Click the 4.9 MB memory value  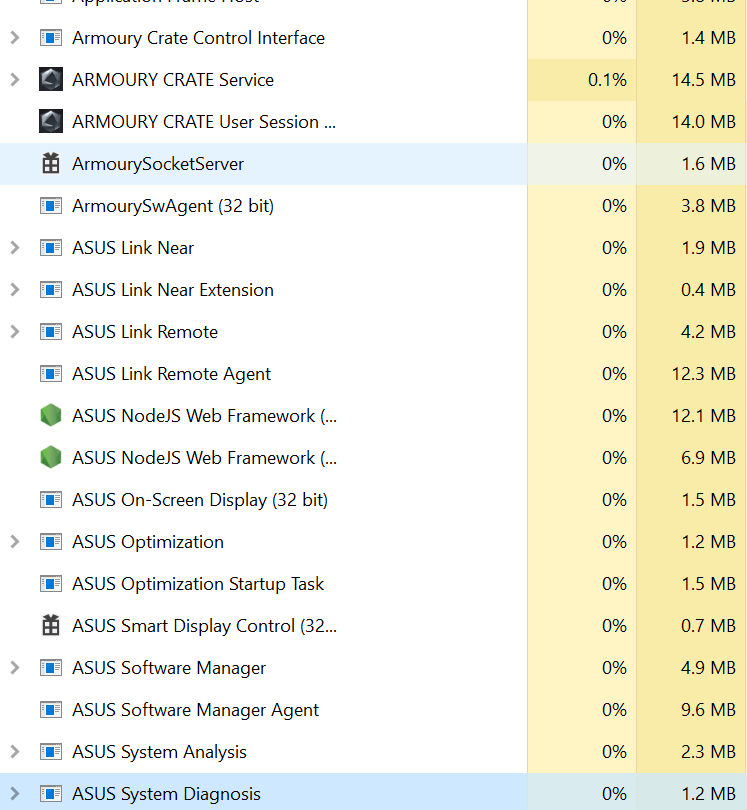[708, 668]
